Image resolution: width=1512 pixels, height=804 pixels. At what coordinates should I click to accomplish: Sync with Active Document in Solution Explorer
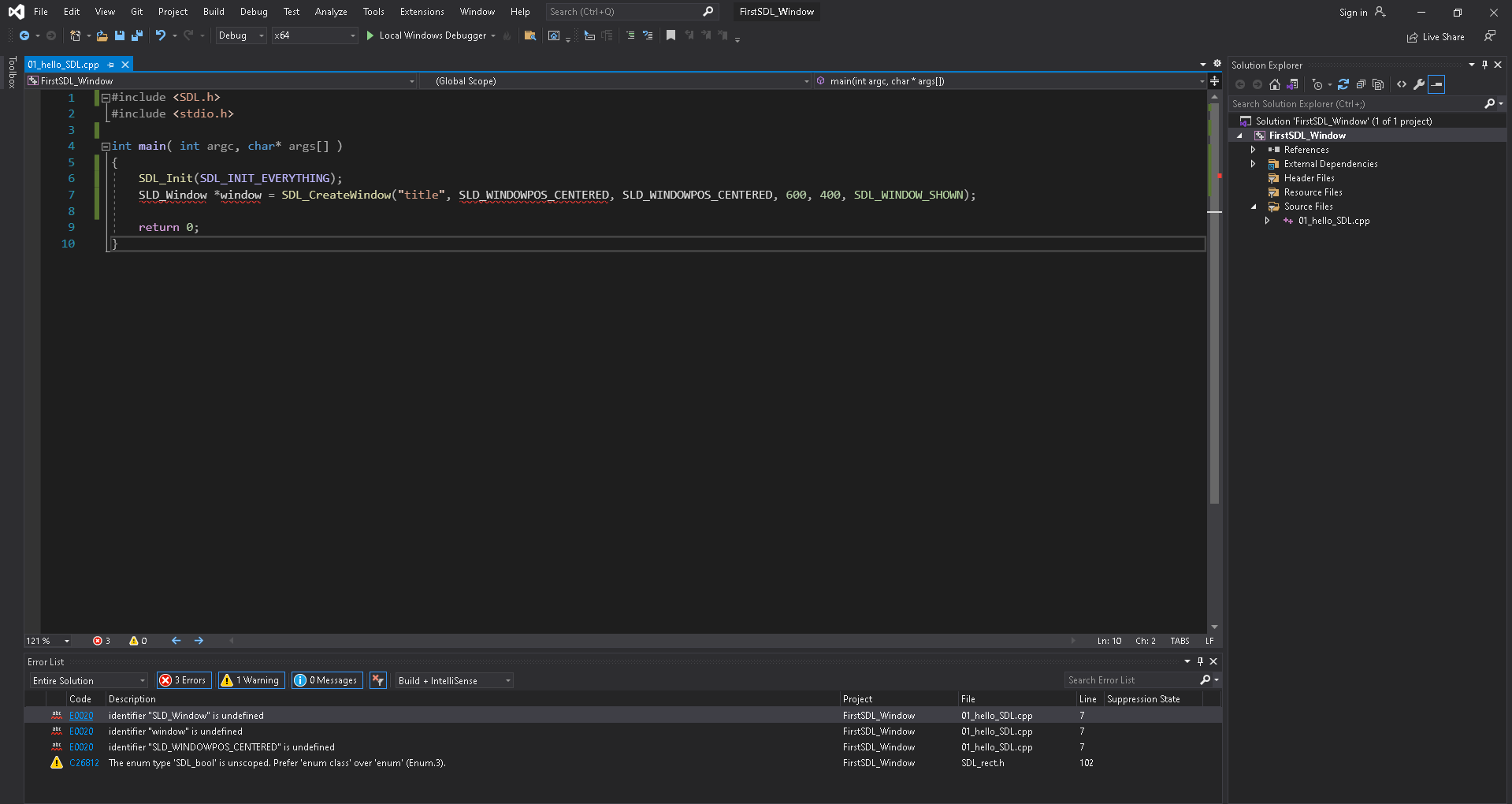click(x=1343, y=84)
